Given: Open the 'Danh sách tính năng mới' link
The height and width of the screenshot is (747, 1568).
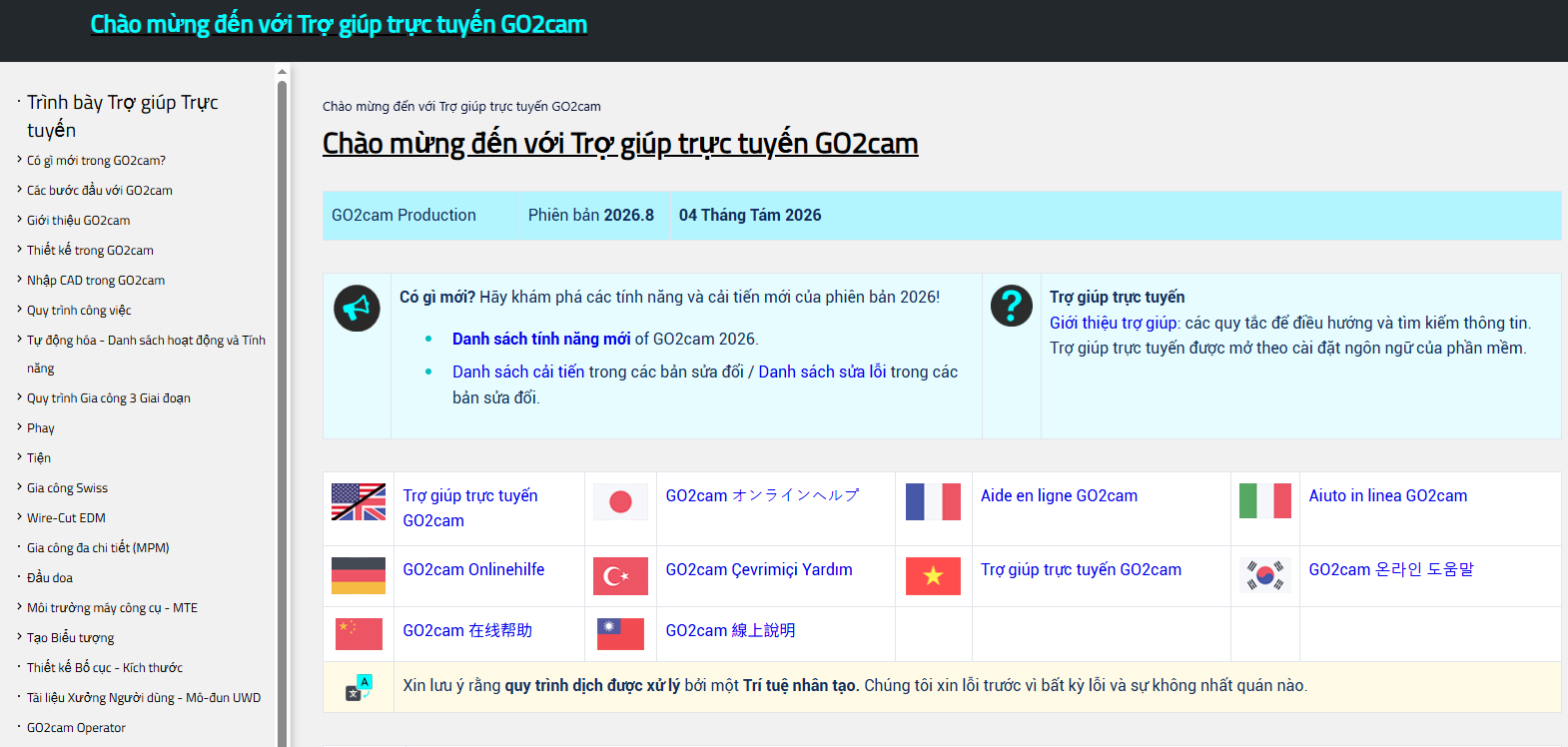Looking at the screenshot, I should tap(541, 339).
